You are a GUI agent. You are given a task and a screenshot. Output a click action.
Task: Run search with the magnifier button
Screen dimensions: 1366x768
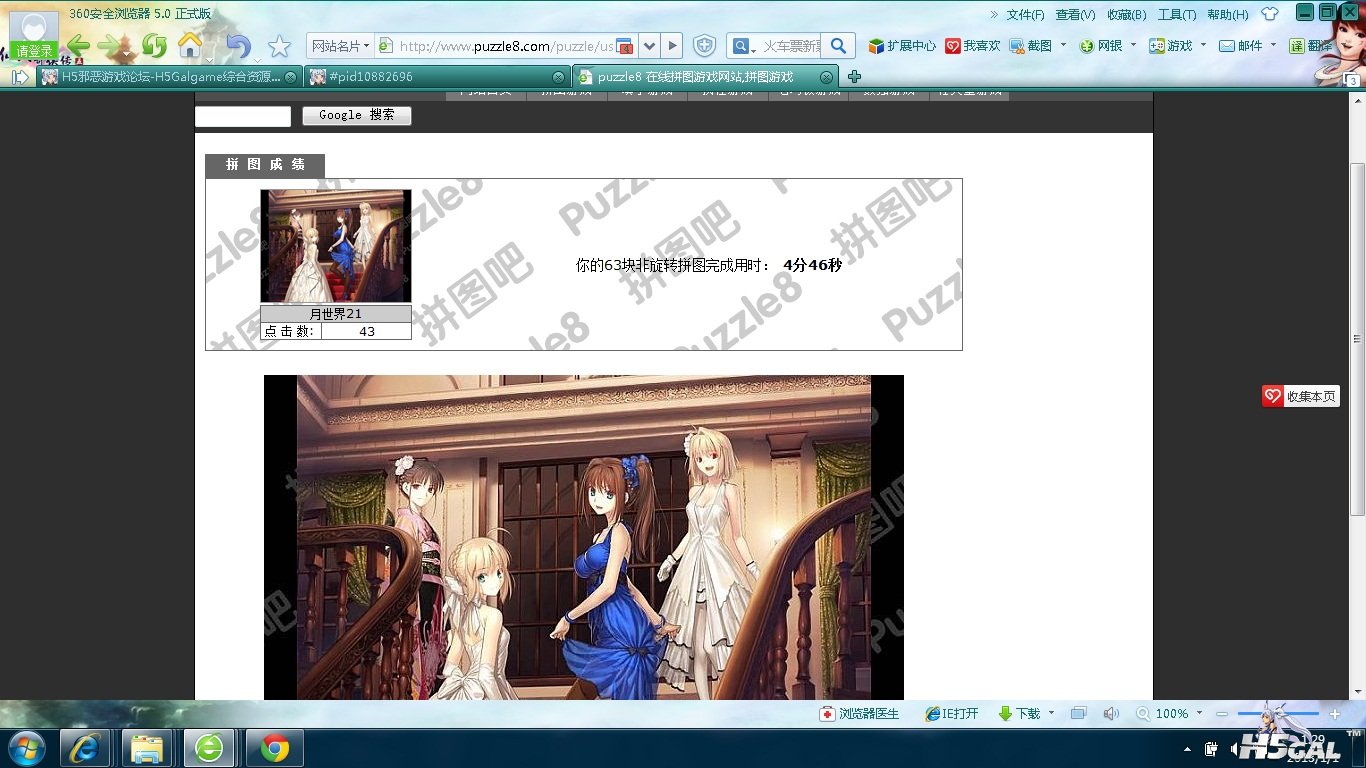pos(839,46)
